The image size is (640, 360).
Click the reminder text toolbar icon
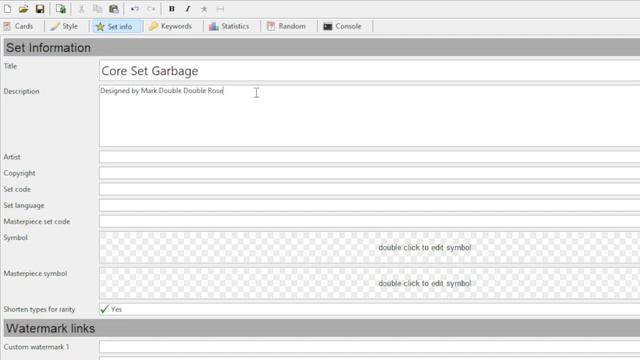tap(220, 9)
